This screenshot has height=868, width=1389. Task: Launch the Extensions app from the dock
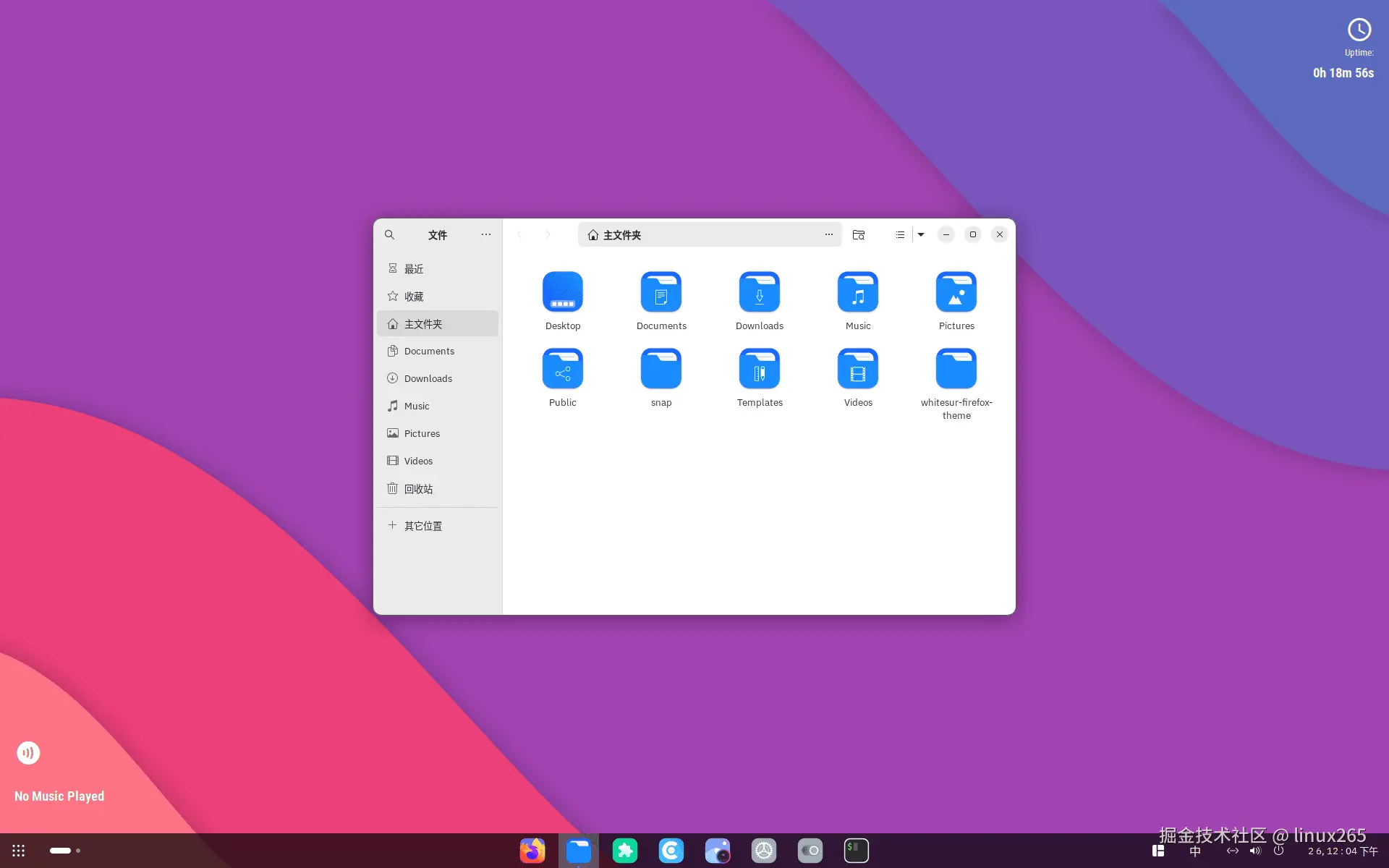pos(625,850)
